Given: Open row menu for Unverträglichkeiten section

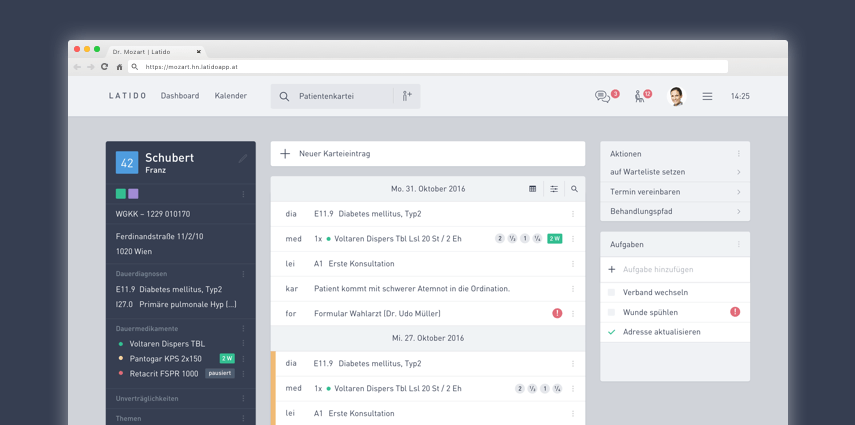Looking at the screenshot, I should pyautogui.click(x=243, y=399).
